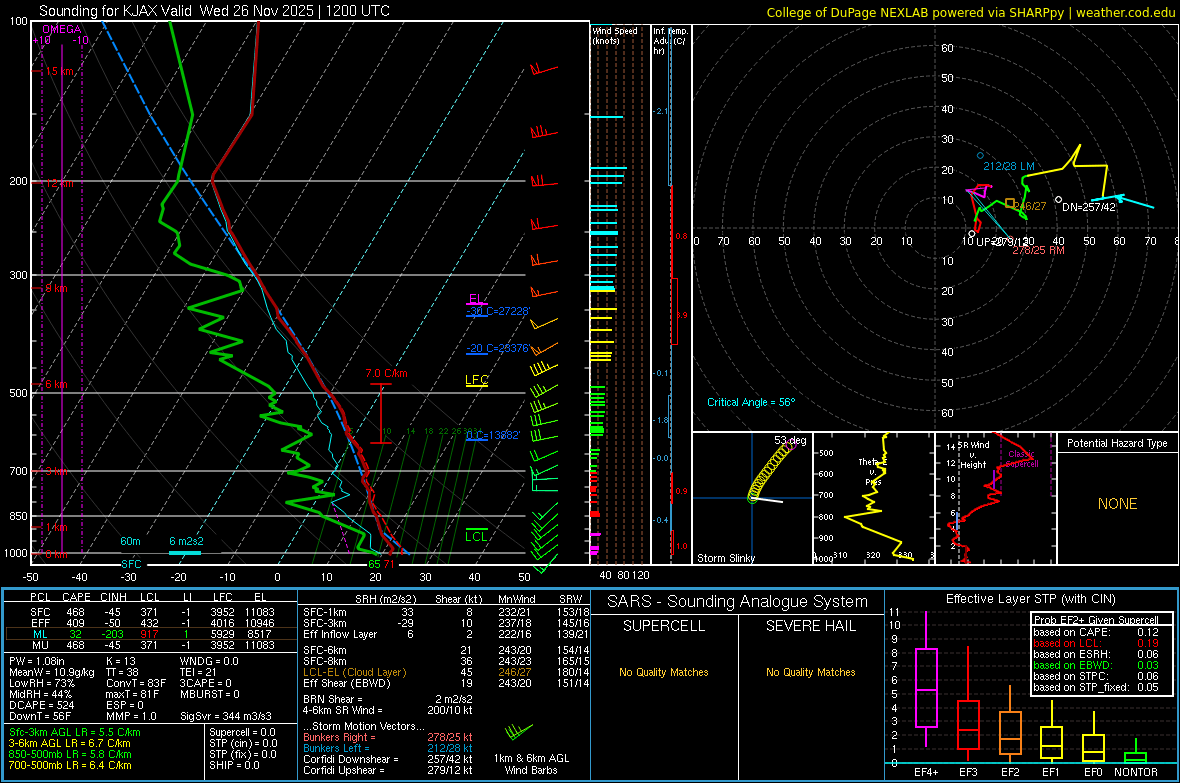Click the Corfidi Downshear = 257/42 kt line
The height and width of the screenshot is (783, 1180).
388,759
